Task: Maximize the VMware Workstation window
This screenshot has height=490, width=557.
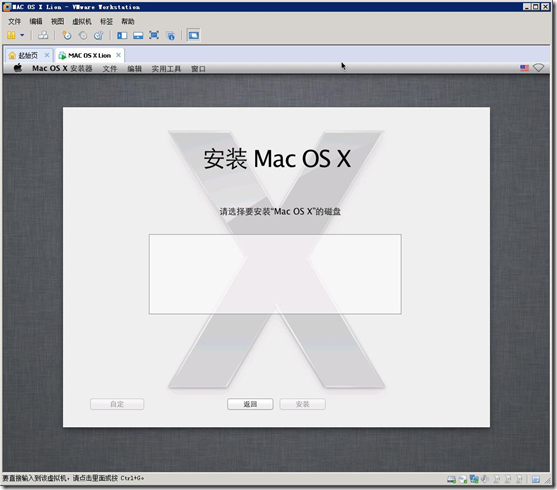Action: coord(536,6)
